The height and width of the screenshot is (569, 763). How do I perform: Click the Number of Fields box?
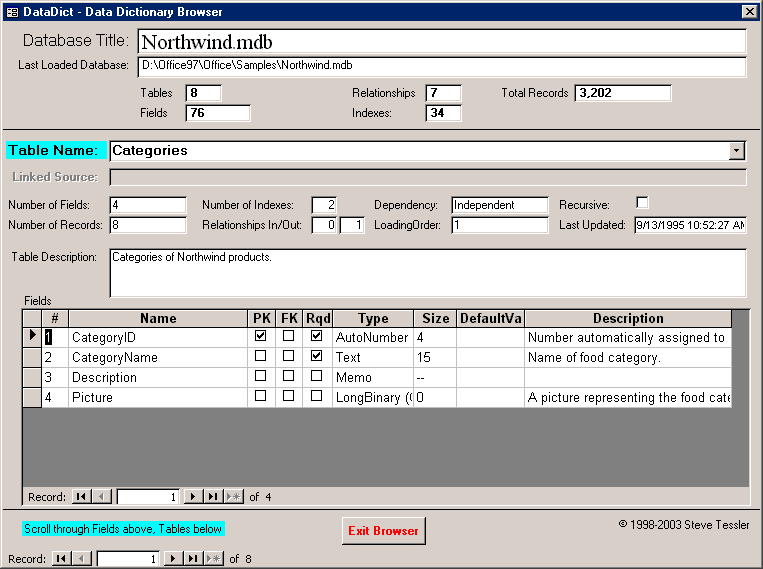point(148,205)
